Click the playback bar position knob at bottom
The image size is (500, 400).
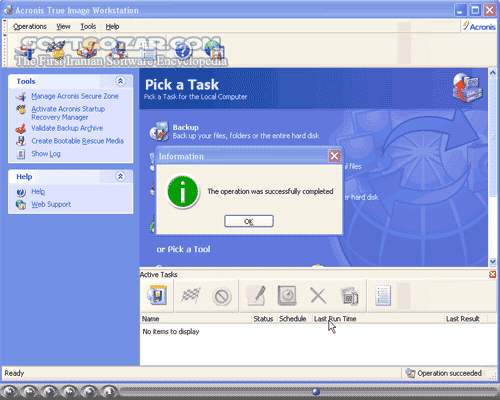pos(316,392)
